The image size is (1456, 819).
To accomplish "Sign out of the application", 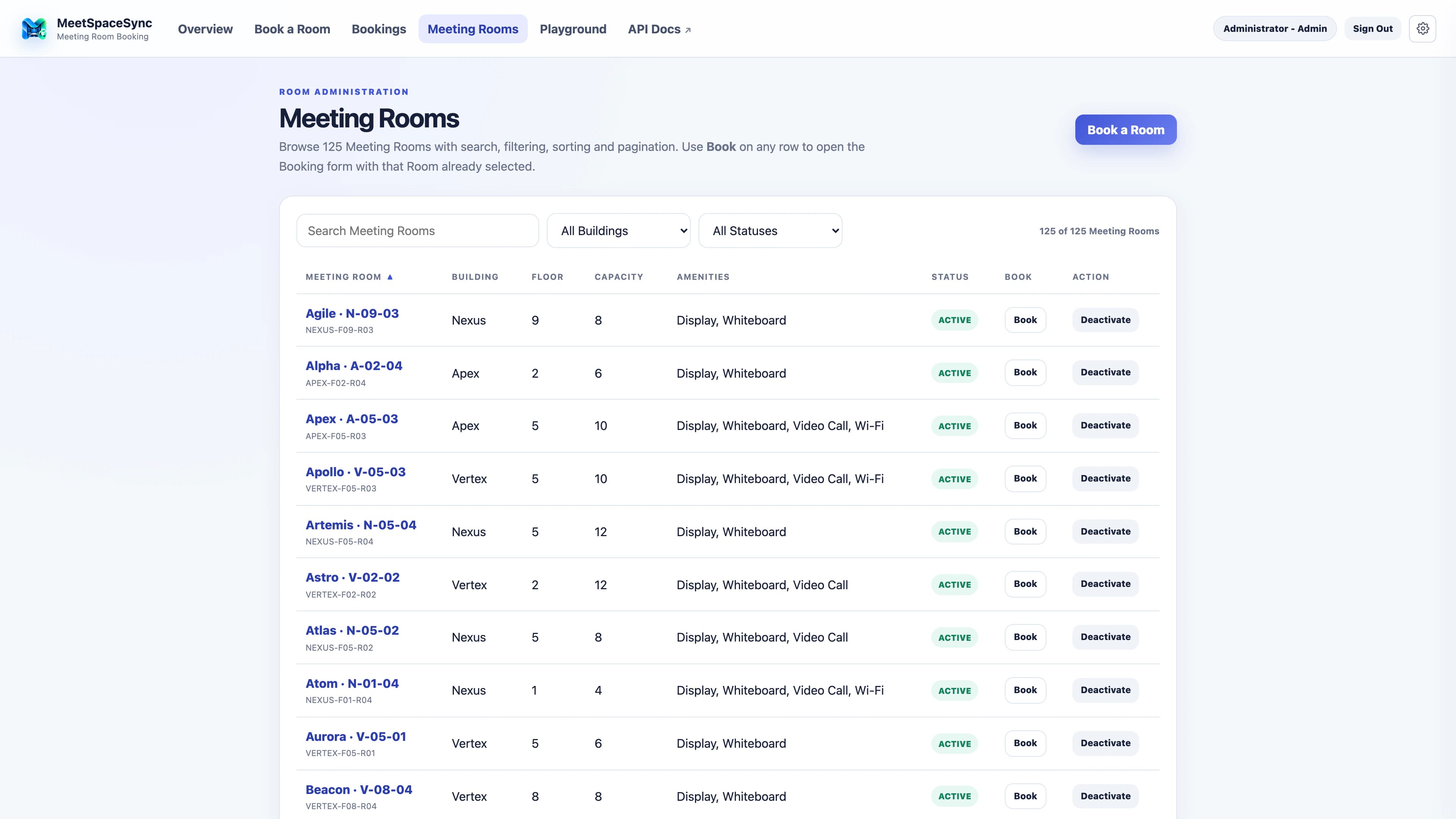I will pos(1372,29).
